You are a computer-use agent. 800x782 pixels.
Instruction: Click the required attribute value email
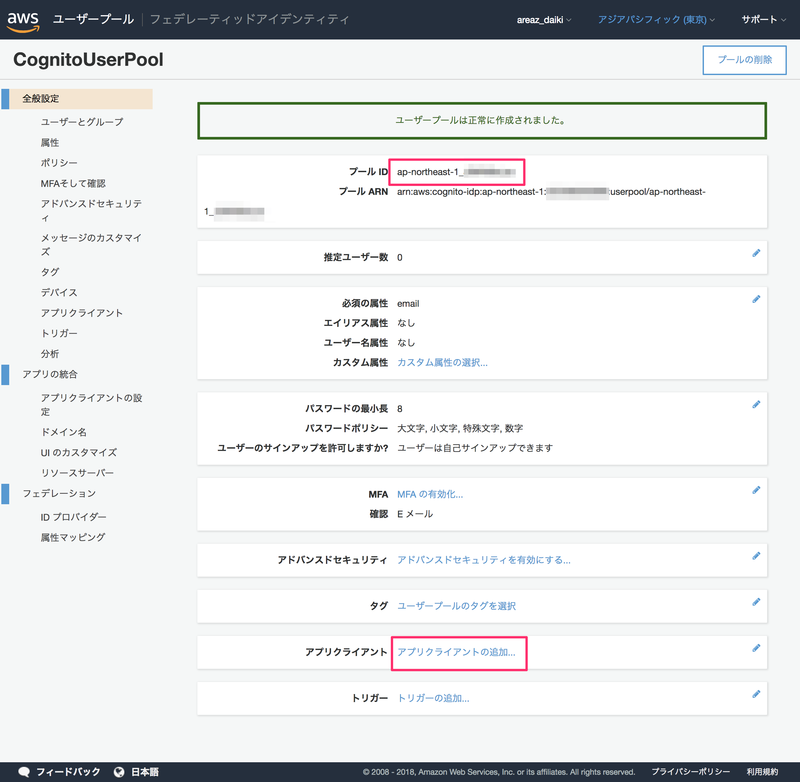pyautogui.click(x=408, y=304)
